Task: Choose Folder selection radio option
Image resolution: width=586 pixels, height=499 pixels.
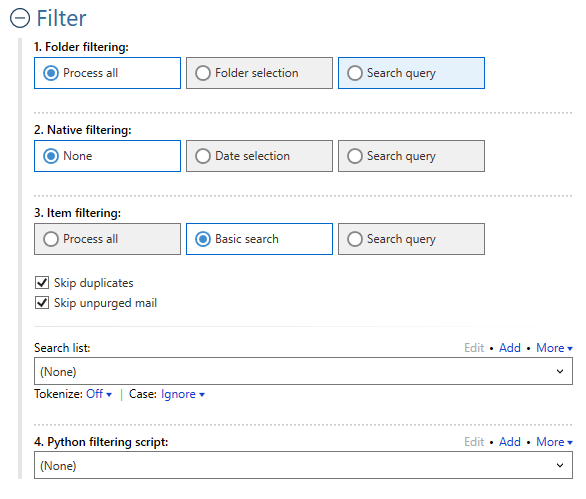Action: click(259, 73)
